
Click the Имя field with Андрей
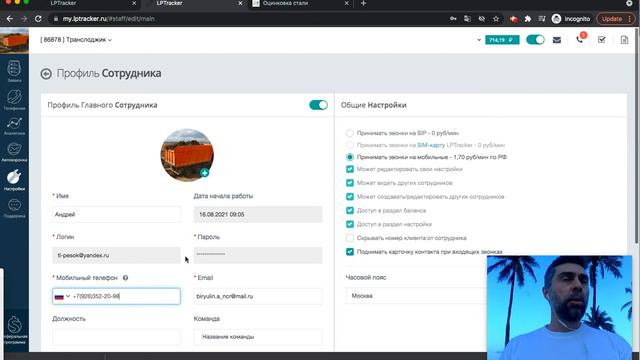(116, 214)
